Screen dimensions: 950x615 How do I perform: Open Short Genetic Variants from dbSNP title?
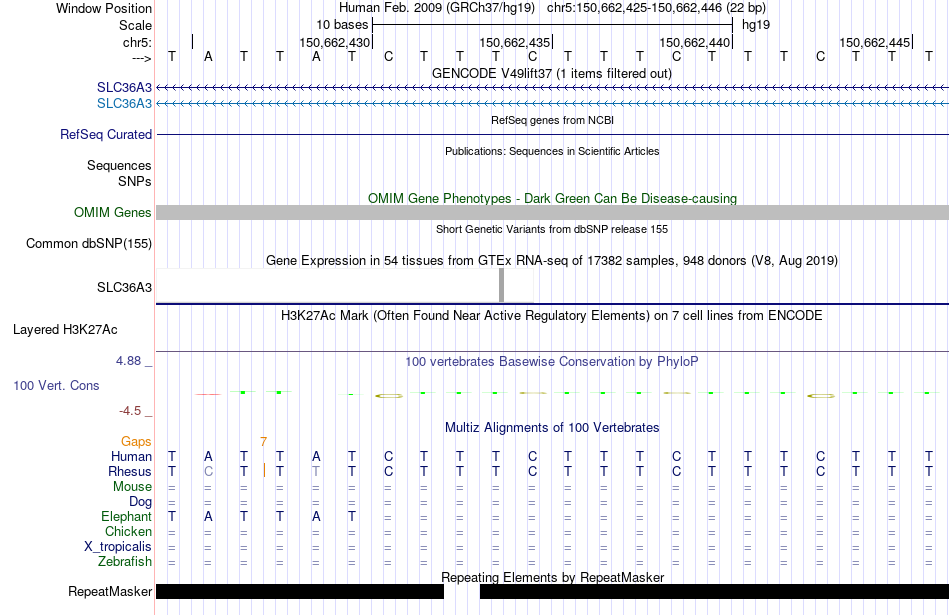point(551,229)
